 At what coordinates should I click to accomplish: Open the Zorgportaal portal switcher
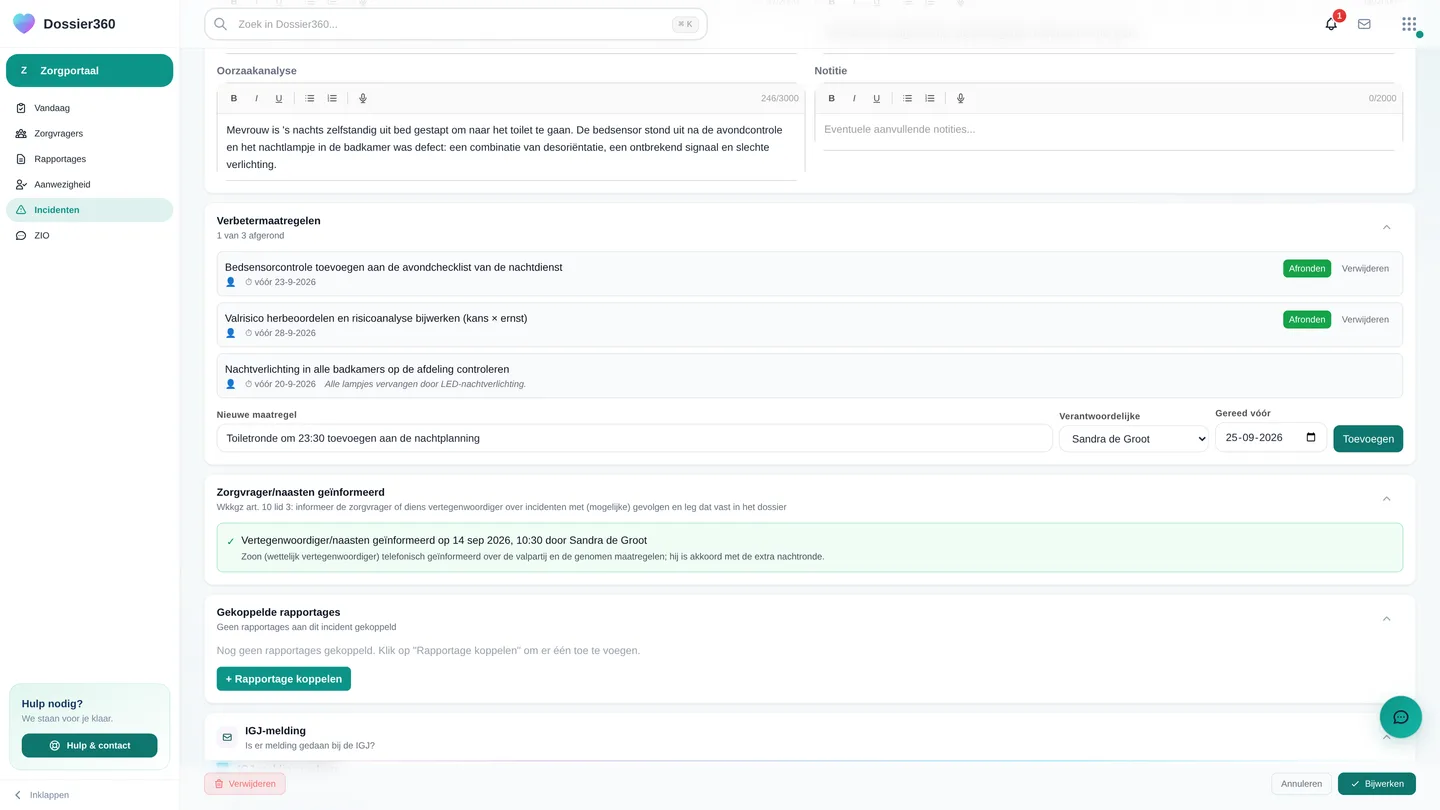click(90, 71)
